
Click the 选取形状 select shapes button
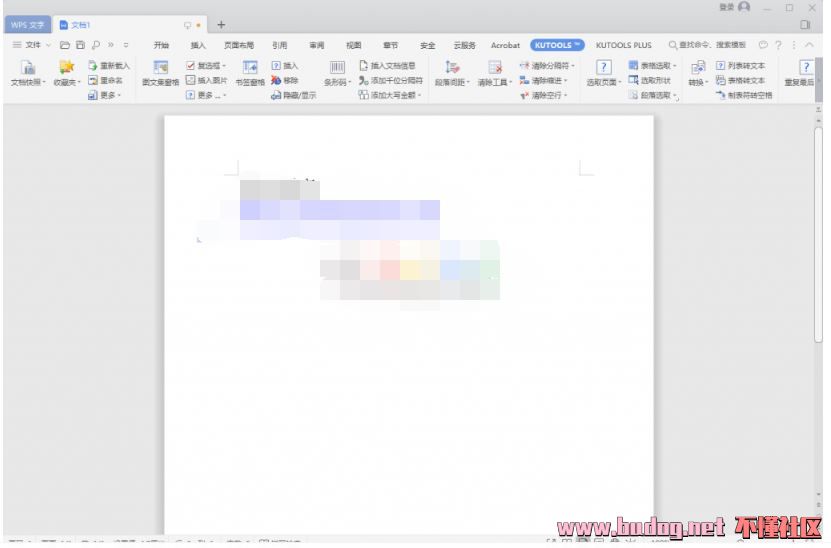[x=650, y=81]
